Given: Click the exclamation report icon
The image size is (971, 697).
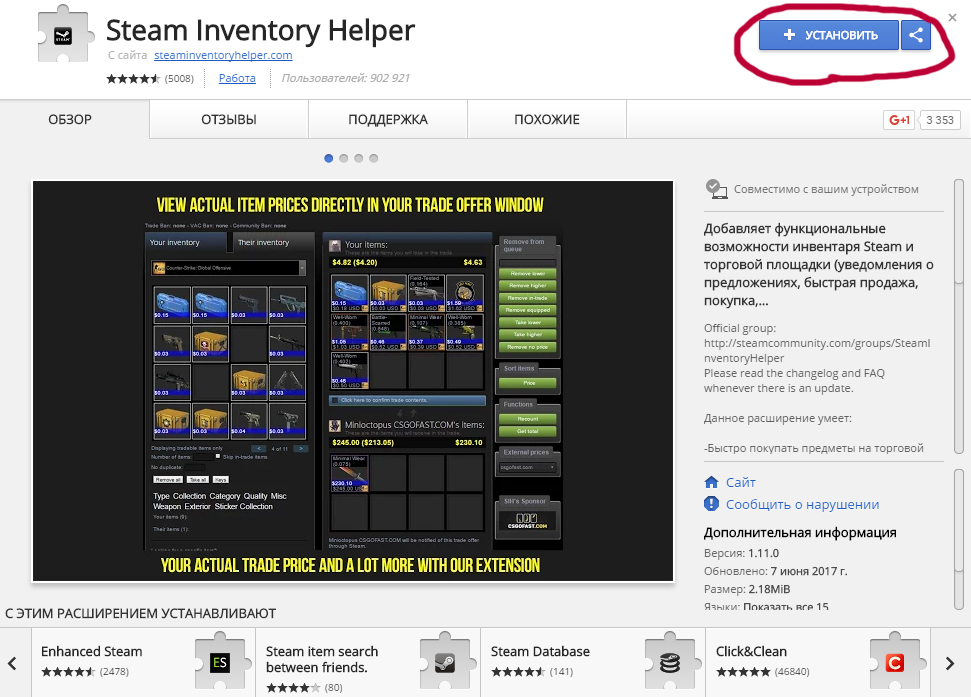Looking at the screenshot, I should (712, 504).
